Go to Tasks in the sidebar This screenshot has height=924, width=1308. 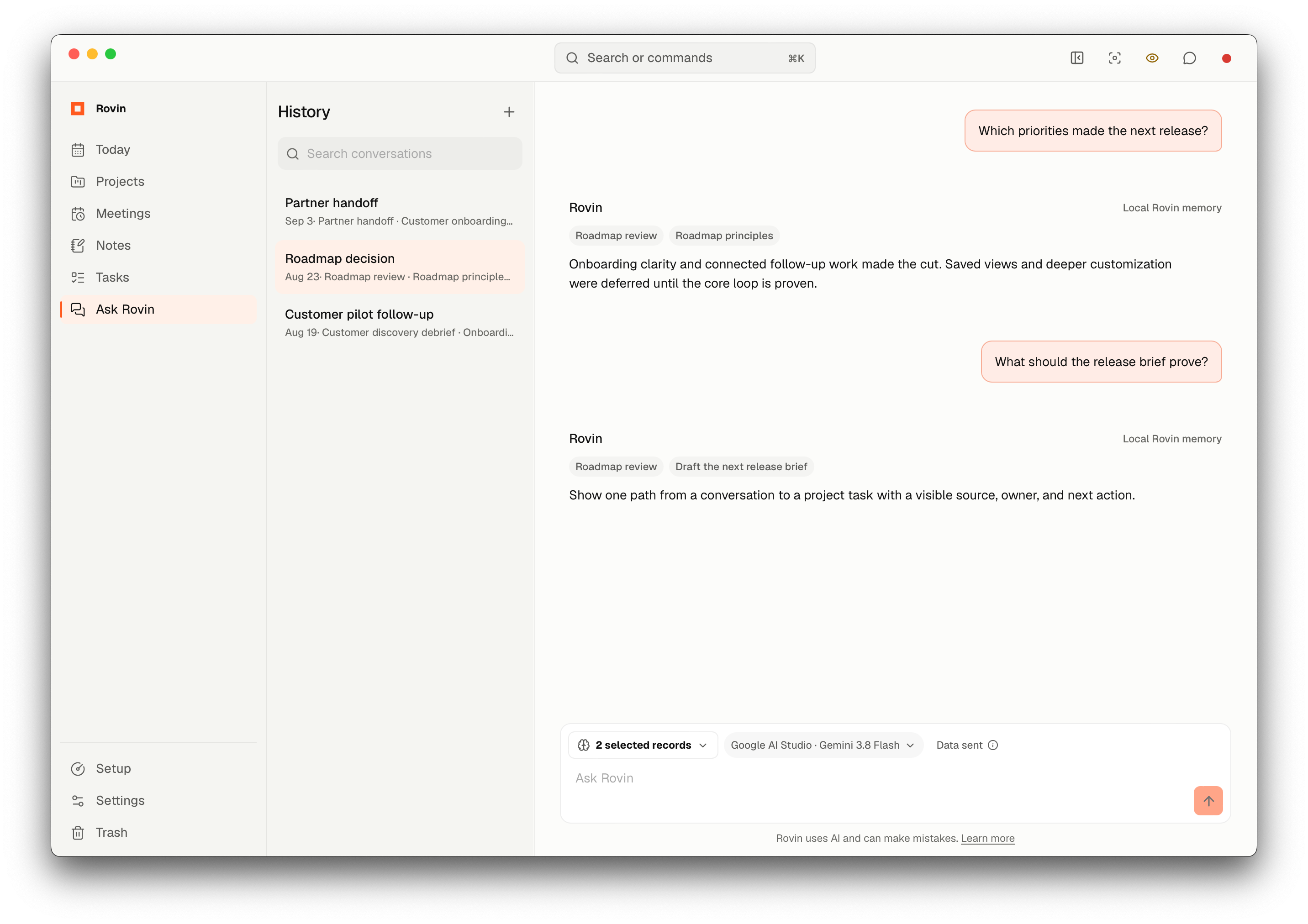tap(158, 277)
